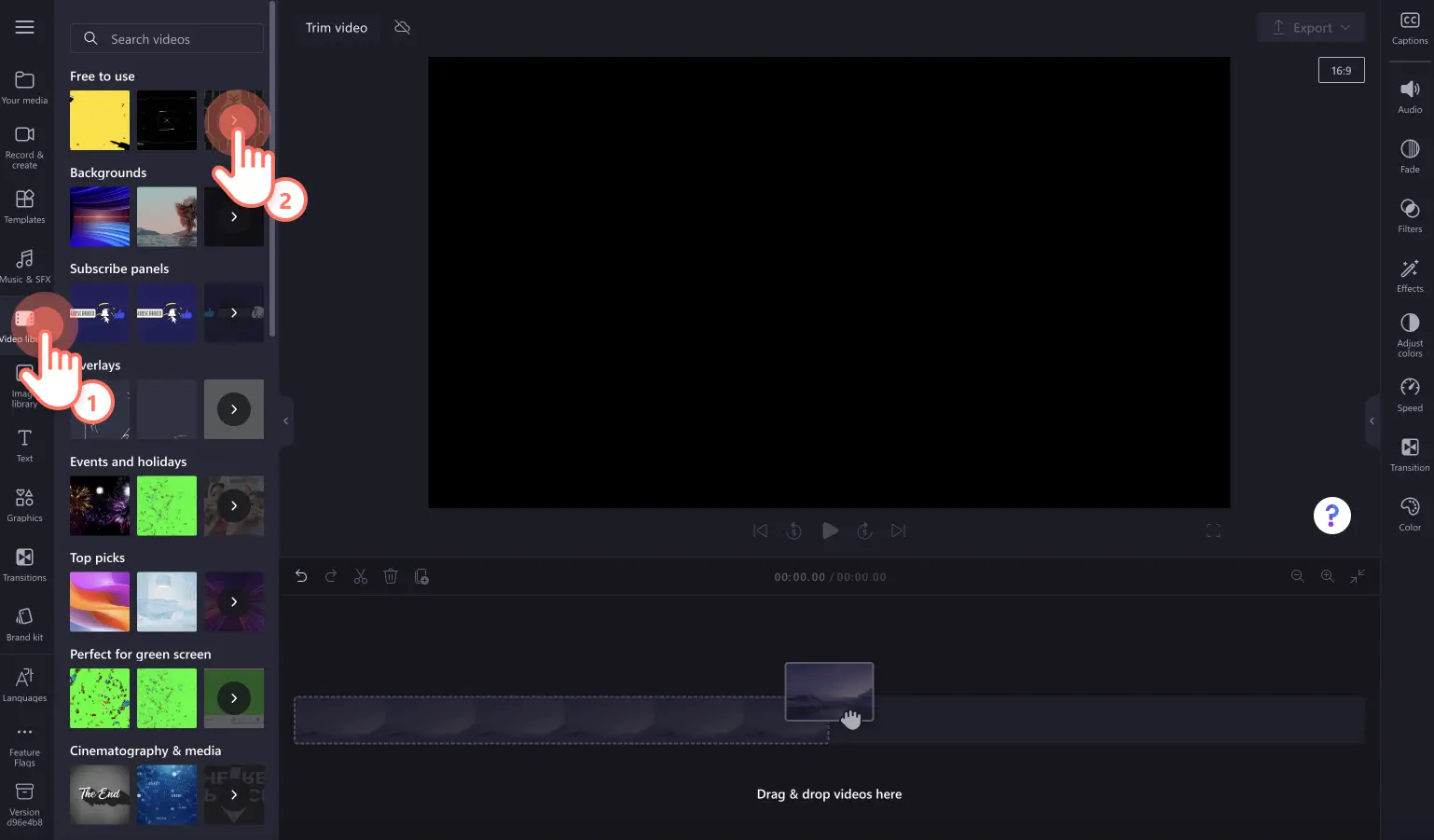Expand the Backgrounds category arrow
The image size is (1434, 840).
(234, 216)
